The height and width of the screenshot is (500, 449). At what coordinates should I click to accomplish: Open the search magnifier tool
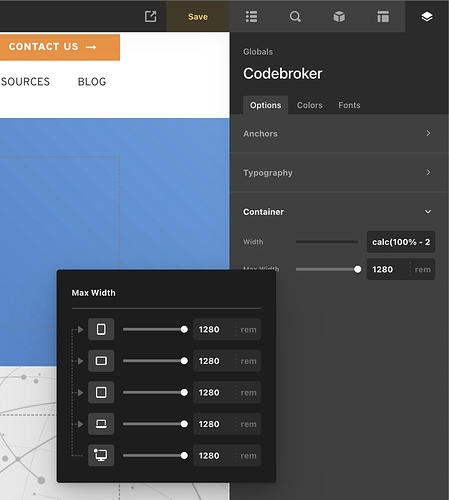point(295,16)
